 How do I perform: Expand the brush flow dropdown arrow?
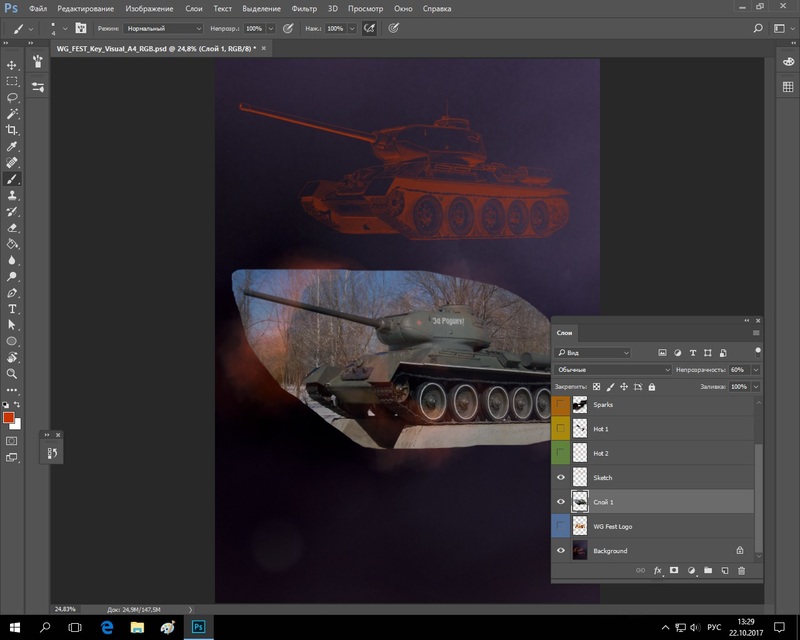pyautogui.click(x=352, y=29)
